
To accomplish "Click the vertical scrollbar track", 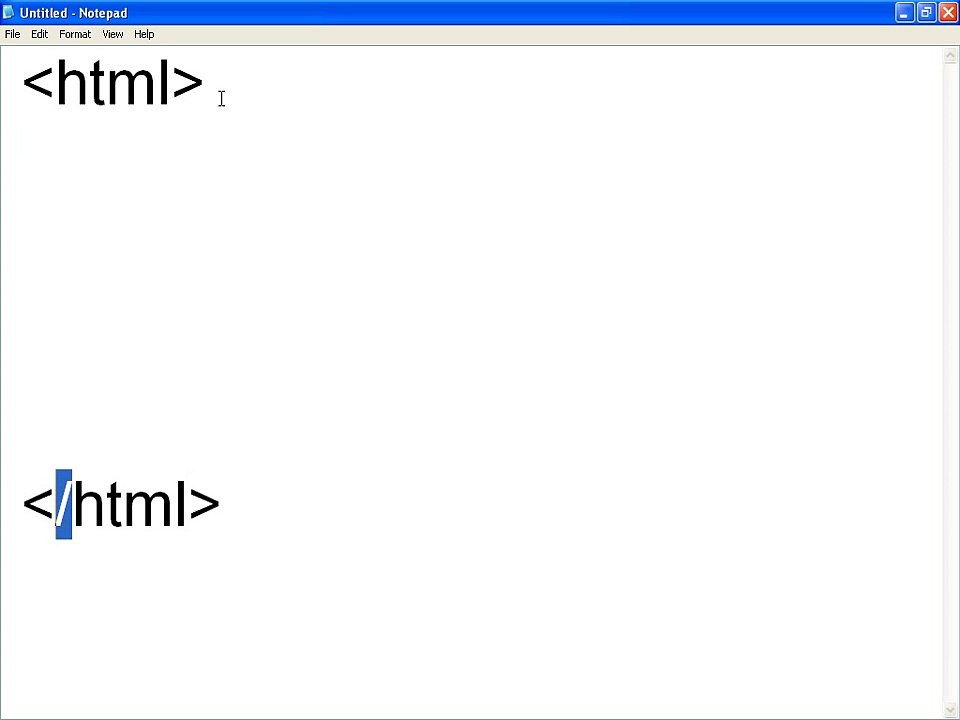I will pyautogui.click(x=950, y=383).
